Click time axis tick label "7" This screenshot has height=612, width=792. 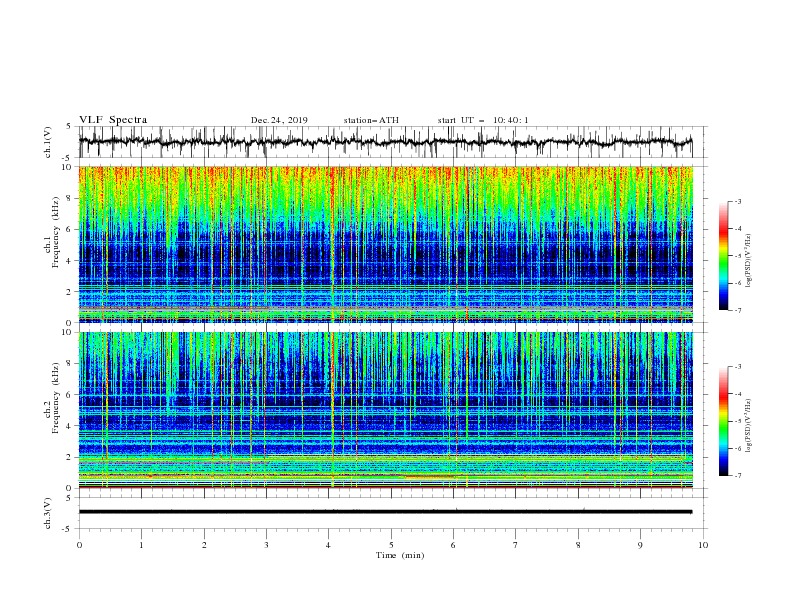pyautogui.click(x=516, y=545)
